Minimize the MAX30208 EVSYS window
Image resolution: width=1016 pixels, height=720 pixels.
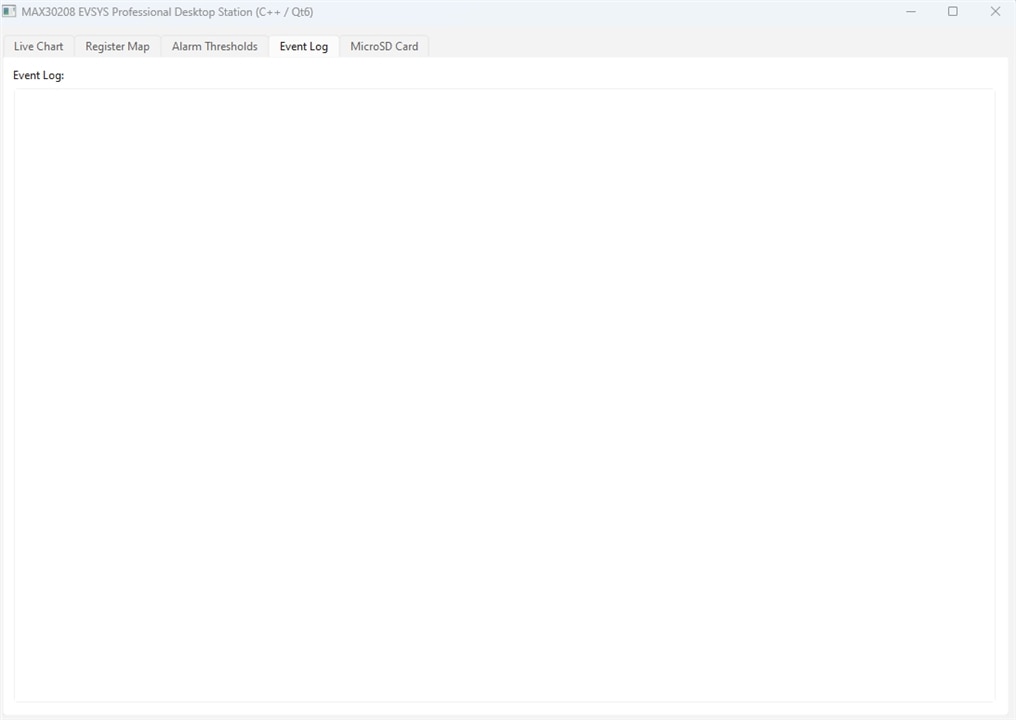click(910, 12)
